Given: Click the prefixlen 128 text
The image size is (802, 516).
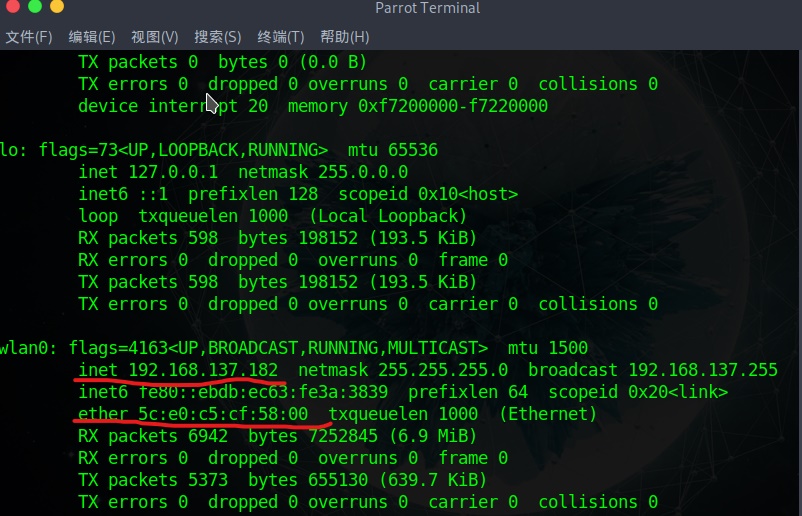Looking at the screenshot, I should [253, 194].
